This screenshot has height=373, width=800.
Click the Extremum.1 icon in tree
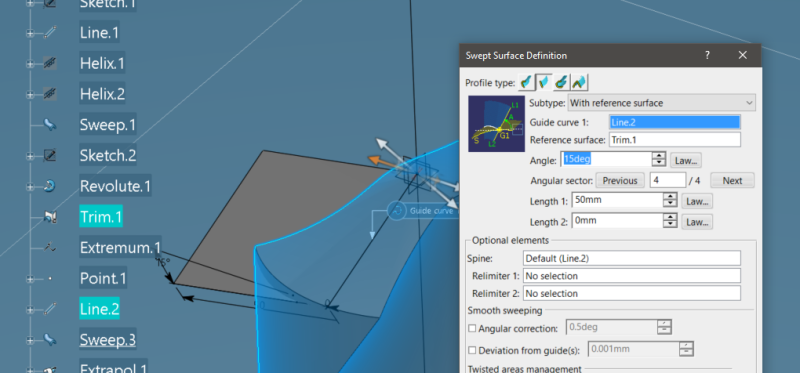coord(49,248)
